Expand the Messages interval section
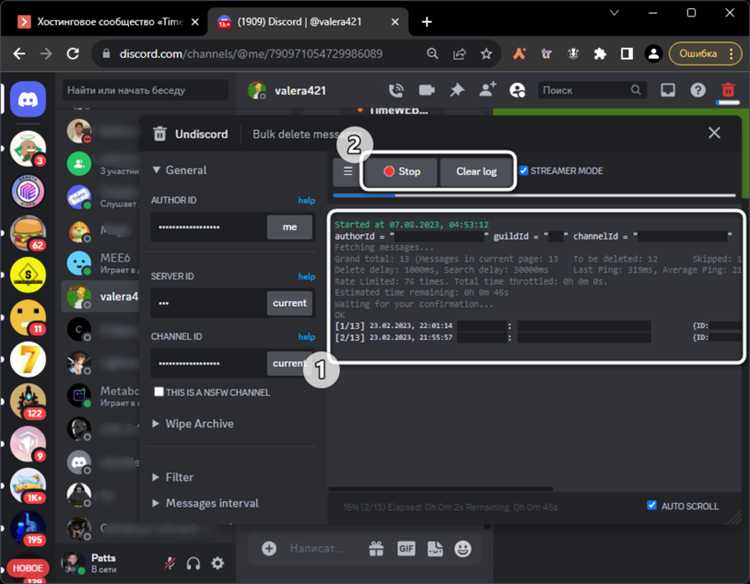Image resolution: width=750 pixels, height=584 pixels. pos(205,503)
